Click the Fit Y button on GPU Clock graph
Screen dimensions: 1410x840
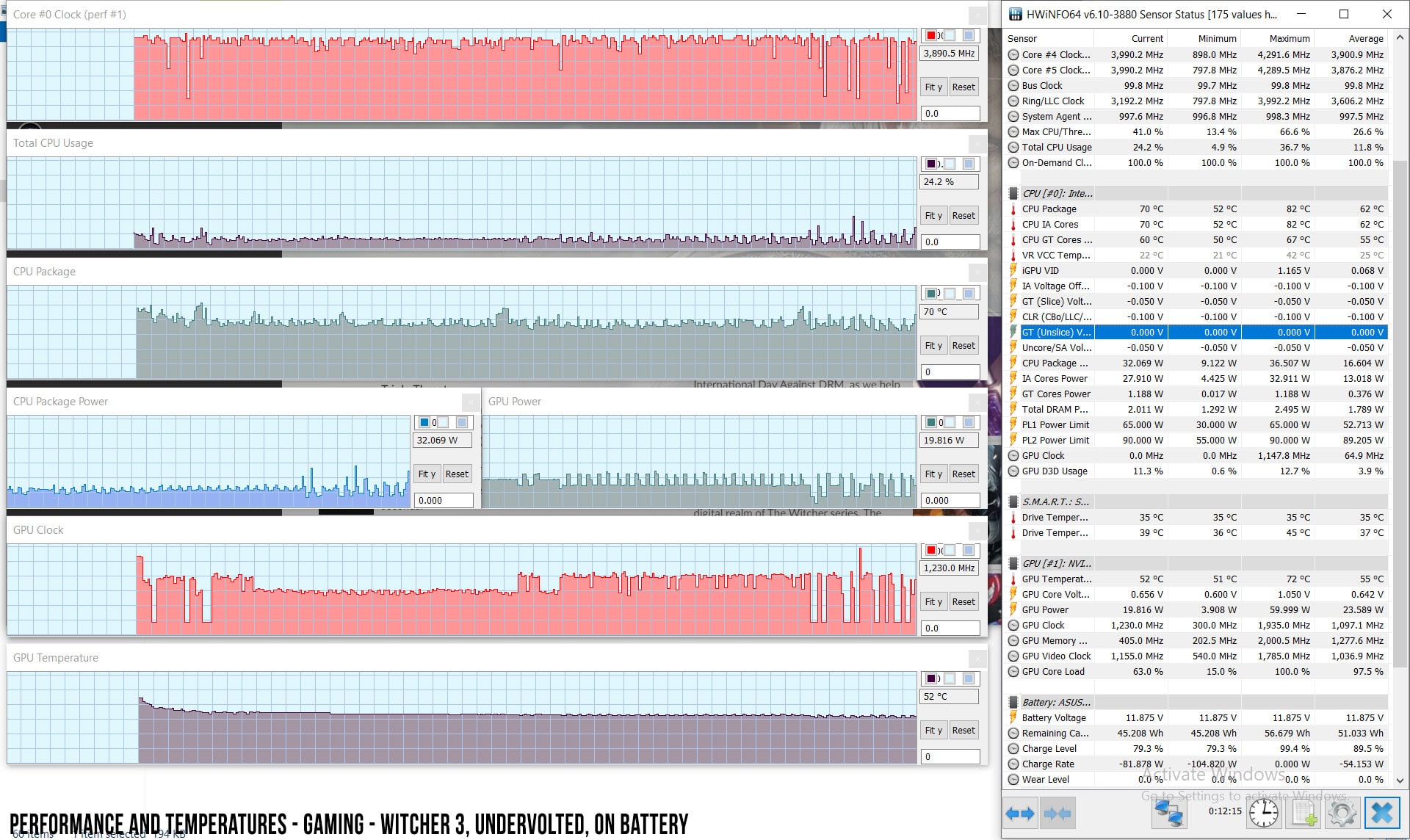(932, 601)
